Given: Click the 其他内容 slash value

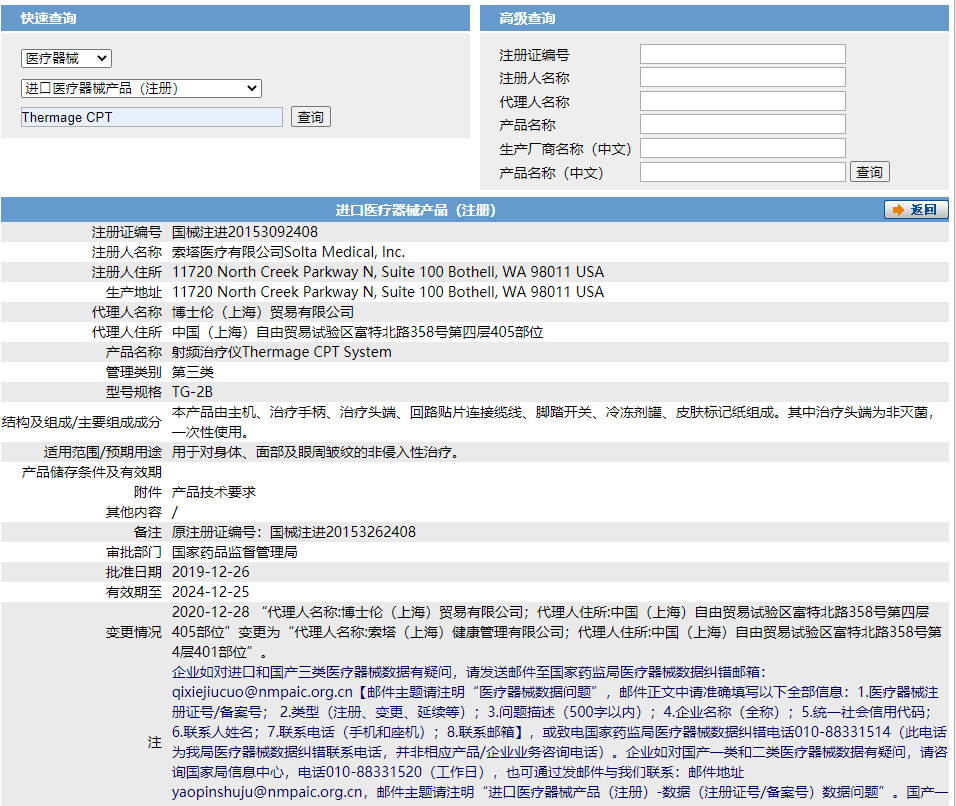Looking at the screenshot, I should [x=175, y=512].
